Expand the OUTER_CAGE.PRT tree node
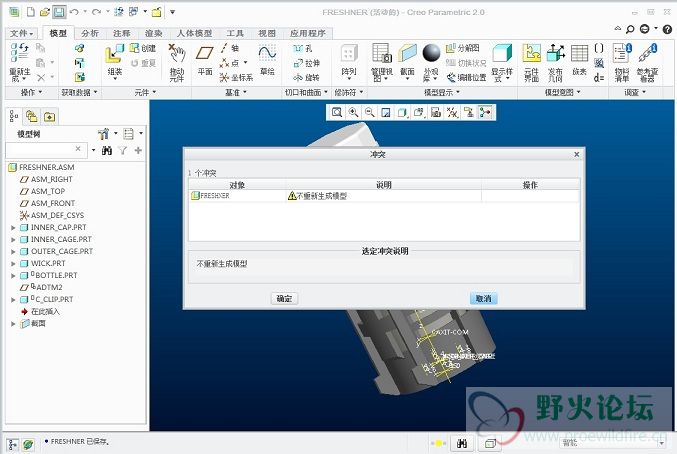This screenshot has width=677, height=454. [13, 252]
